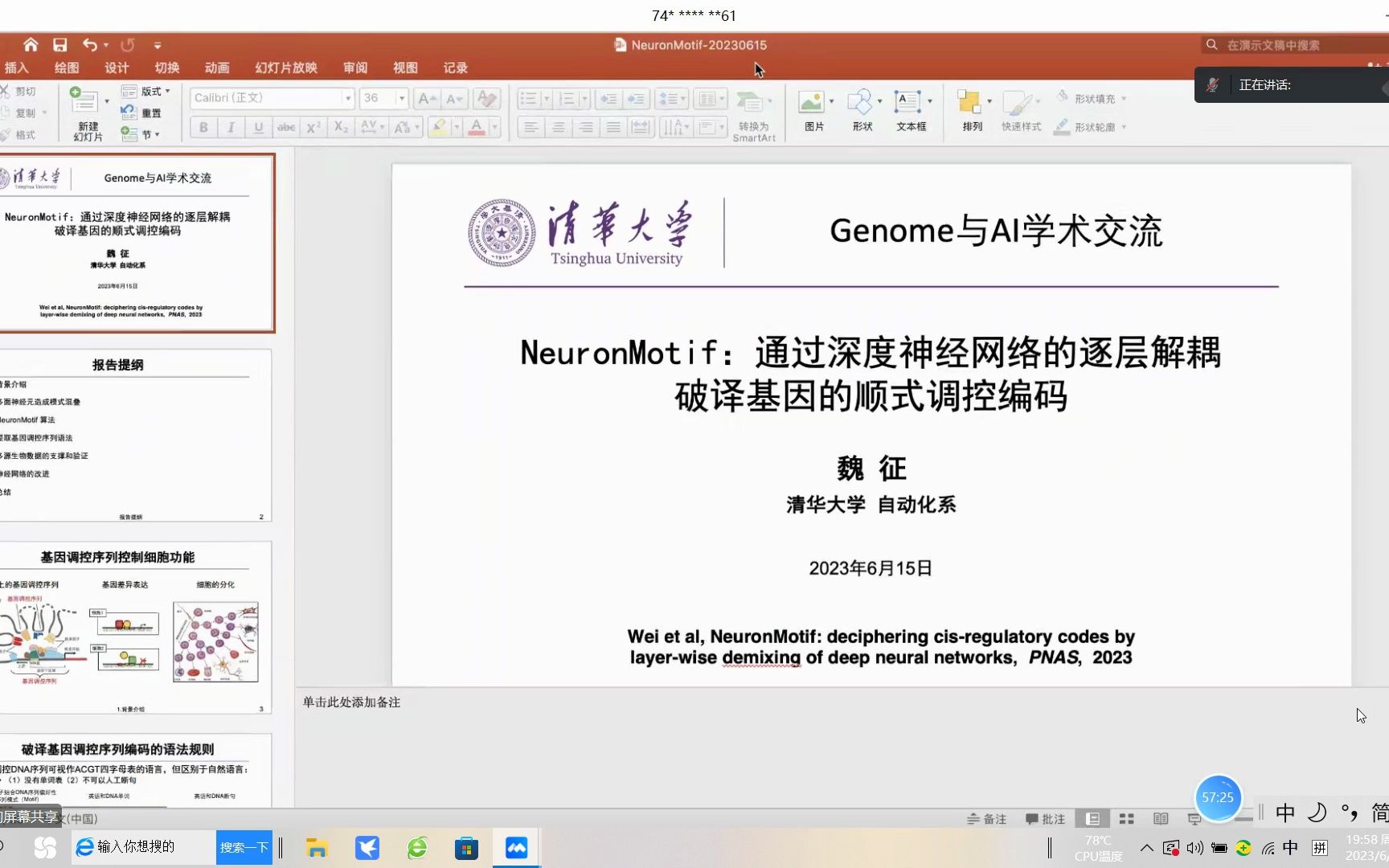Open the character spacing AV menu
This screenshot has height=868, width=1389.
[x=372, y=127]
